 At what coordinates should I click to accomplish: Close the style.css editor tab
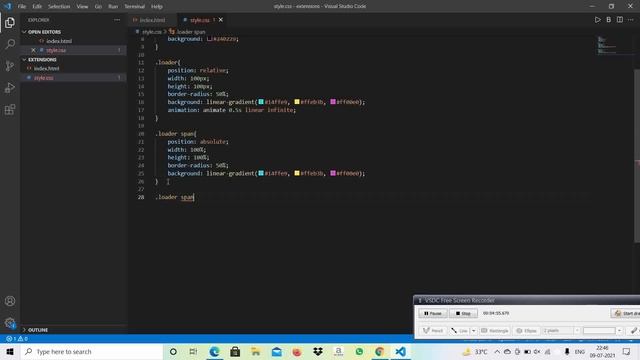[221, 20]
